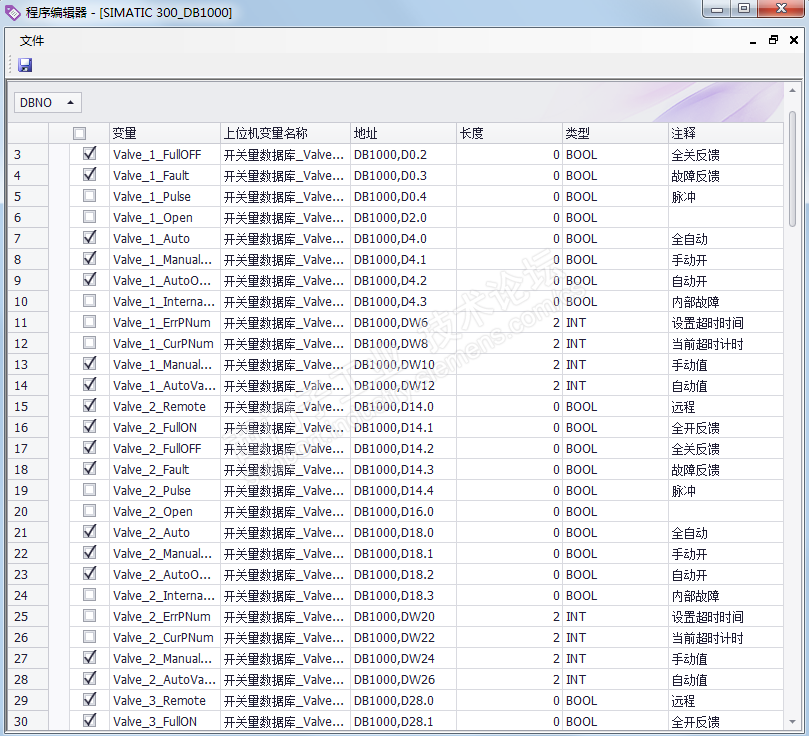Click the BOOL type cell in row 21
The width and height of the screenshot is (809, 736).
pyautogui.click(x=615, y=532)
